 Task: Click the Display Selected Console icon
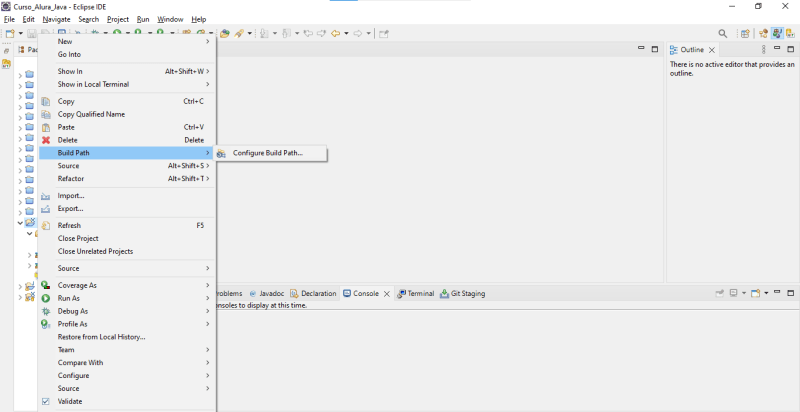coord(734,293)
